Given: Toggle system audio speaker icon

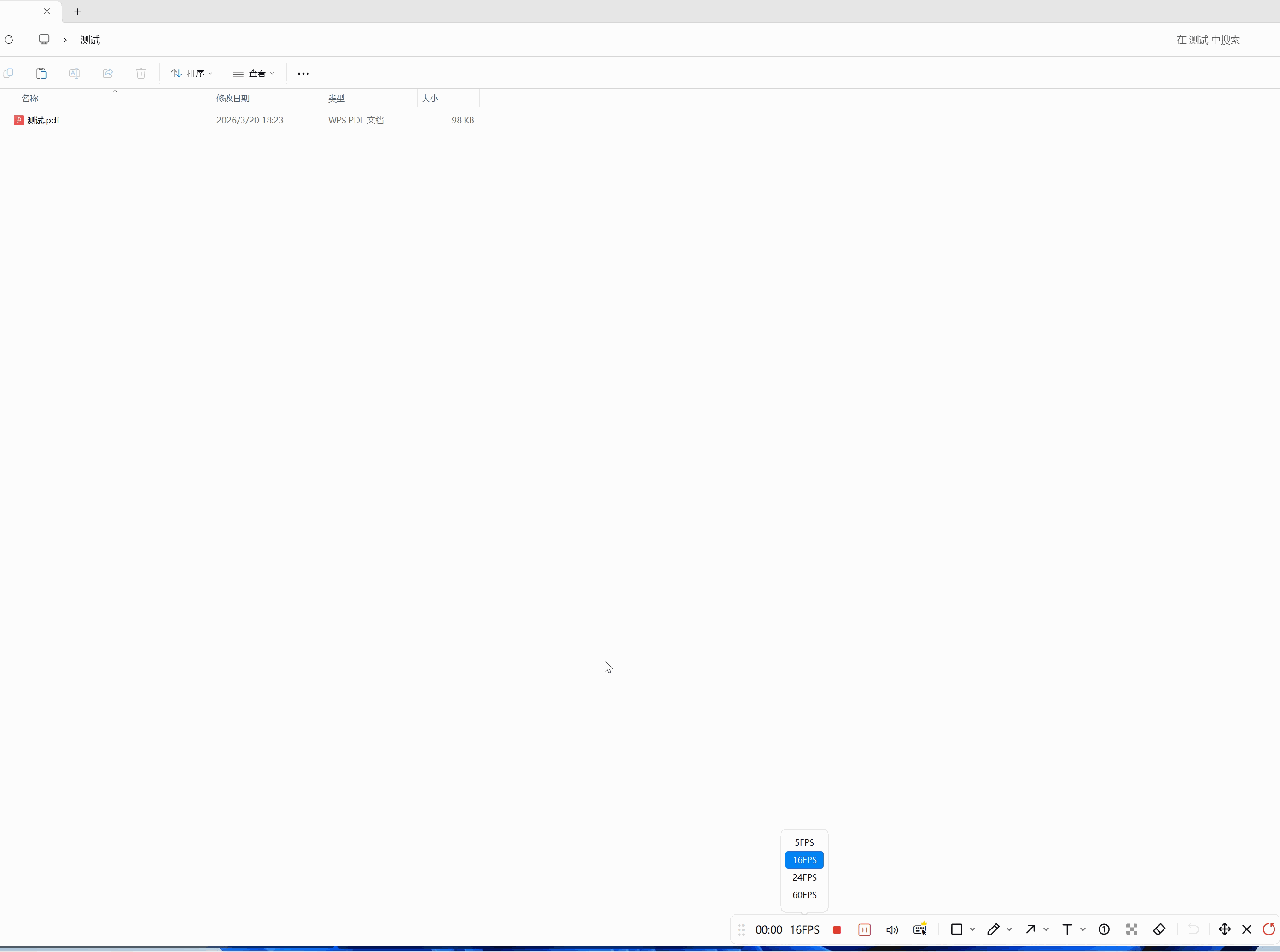Looking at the screenshot, I should pyautogui.click(x=891, y=929).
